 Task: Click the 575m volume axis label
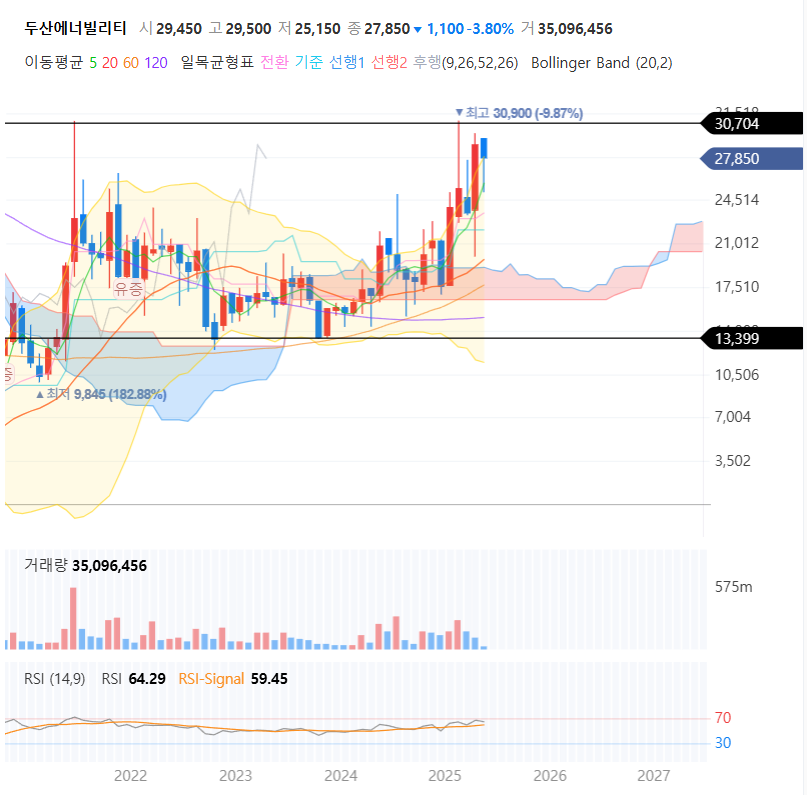(733, 587)
